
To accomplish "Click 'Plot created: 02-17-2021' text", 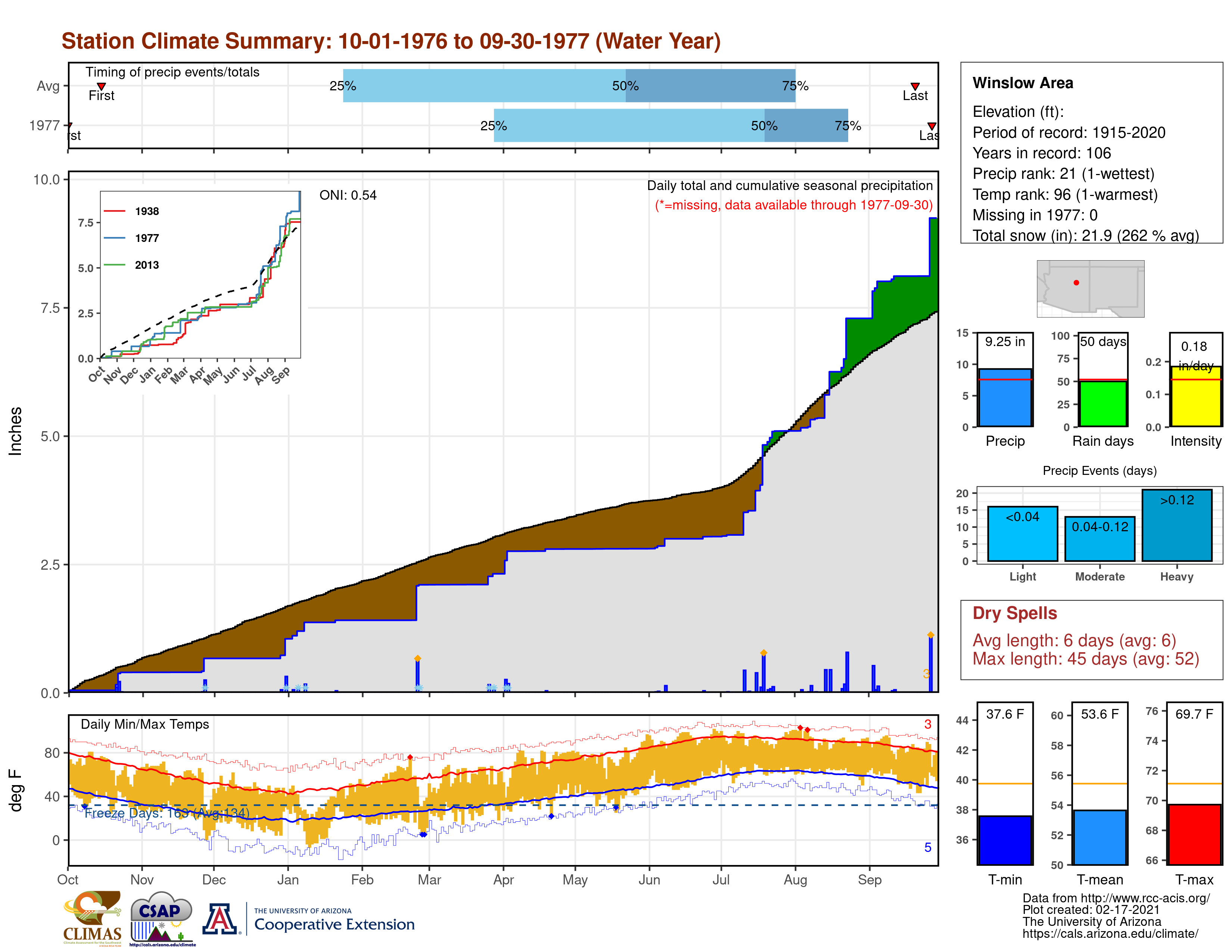I will (1091, 910).
